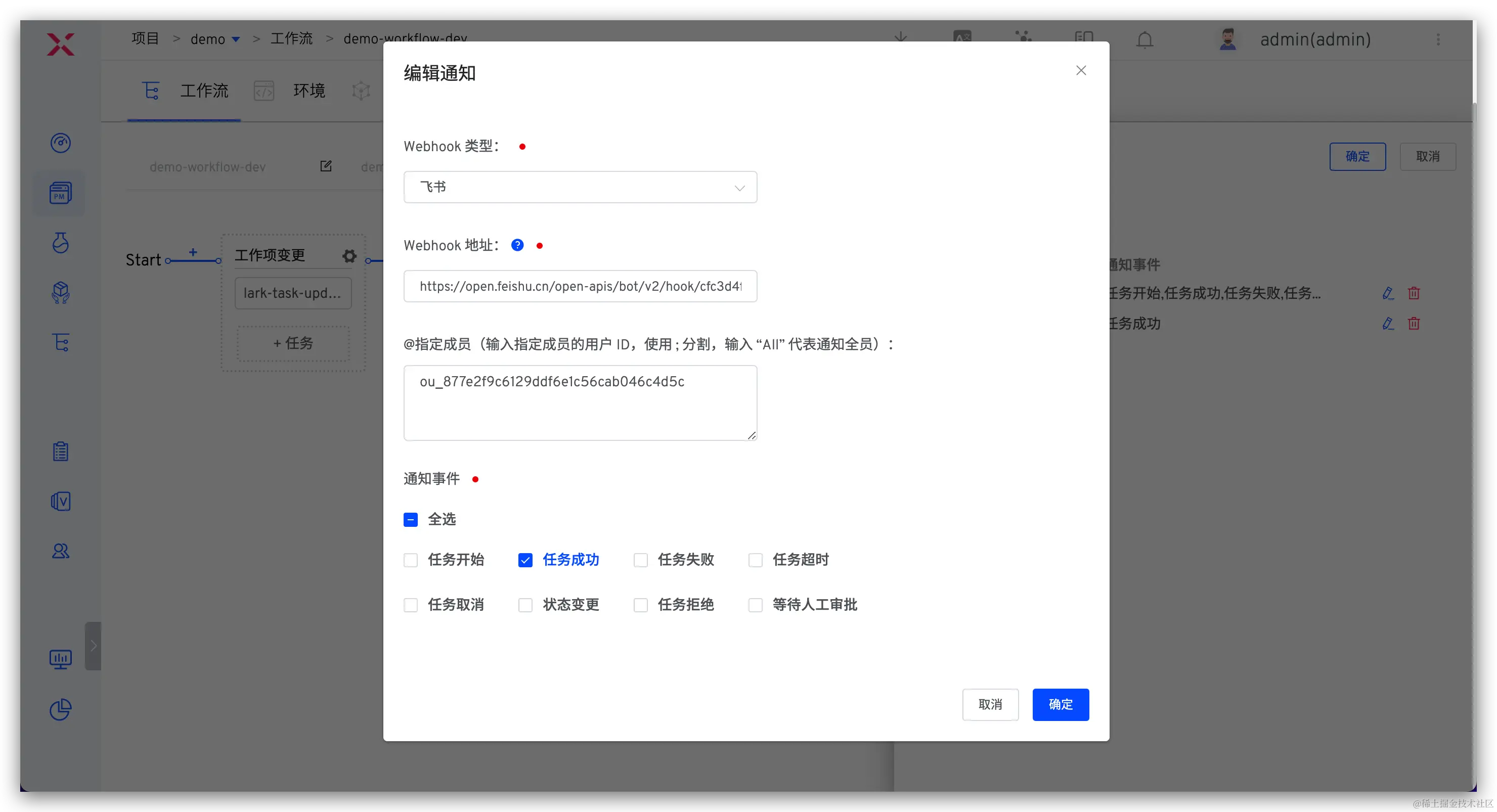Click the members sidebar icon

point(61,551)
